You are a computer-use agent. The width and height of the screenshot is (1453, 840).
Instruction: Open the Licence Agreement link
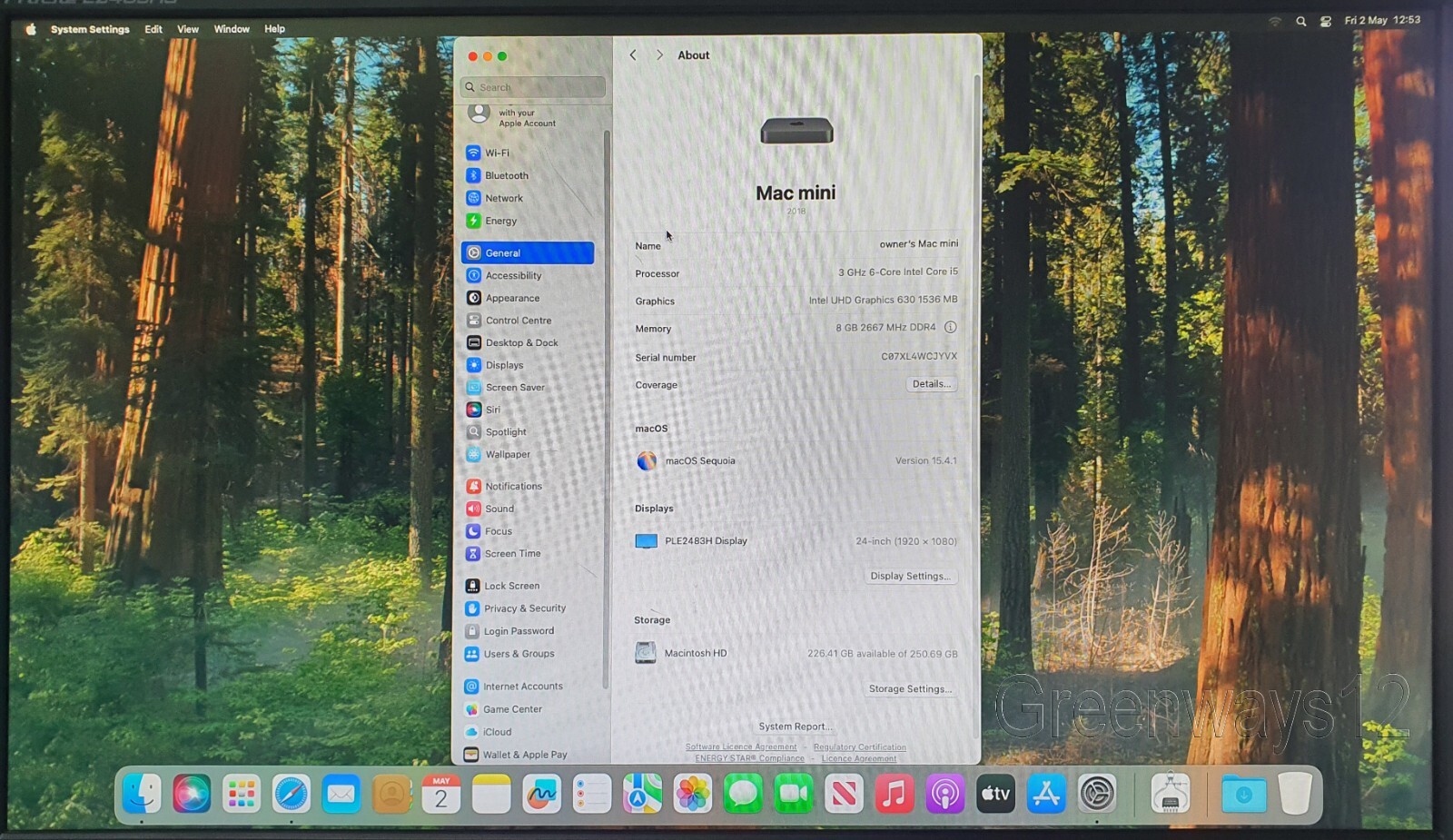[858, 758]
